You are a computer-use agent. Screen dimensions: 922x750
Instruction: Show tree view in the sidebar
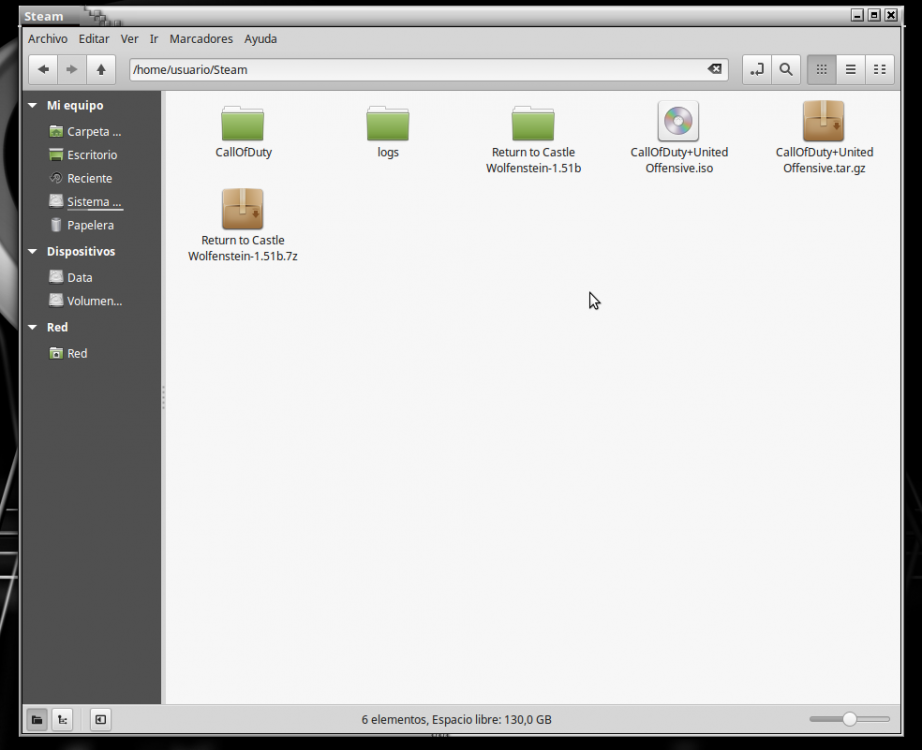point(63,719)
